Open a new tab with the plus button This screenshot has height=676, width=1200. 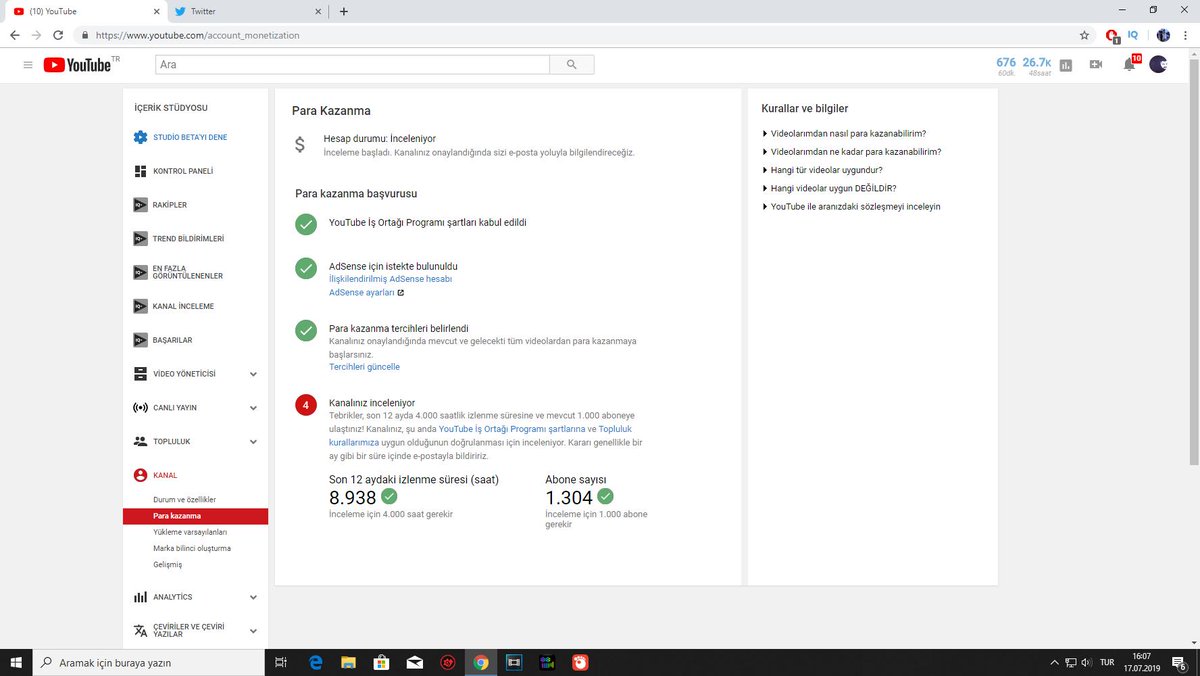[x=344, y=11]
